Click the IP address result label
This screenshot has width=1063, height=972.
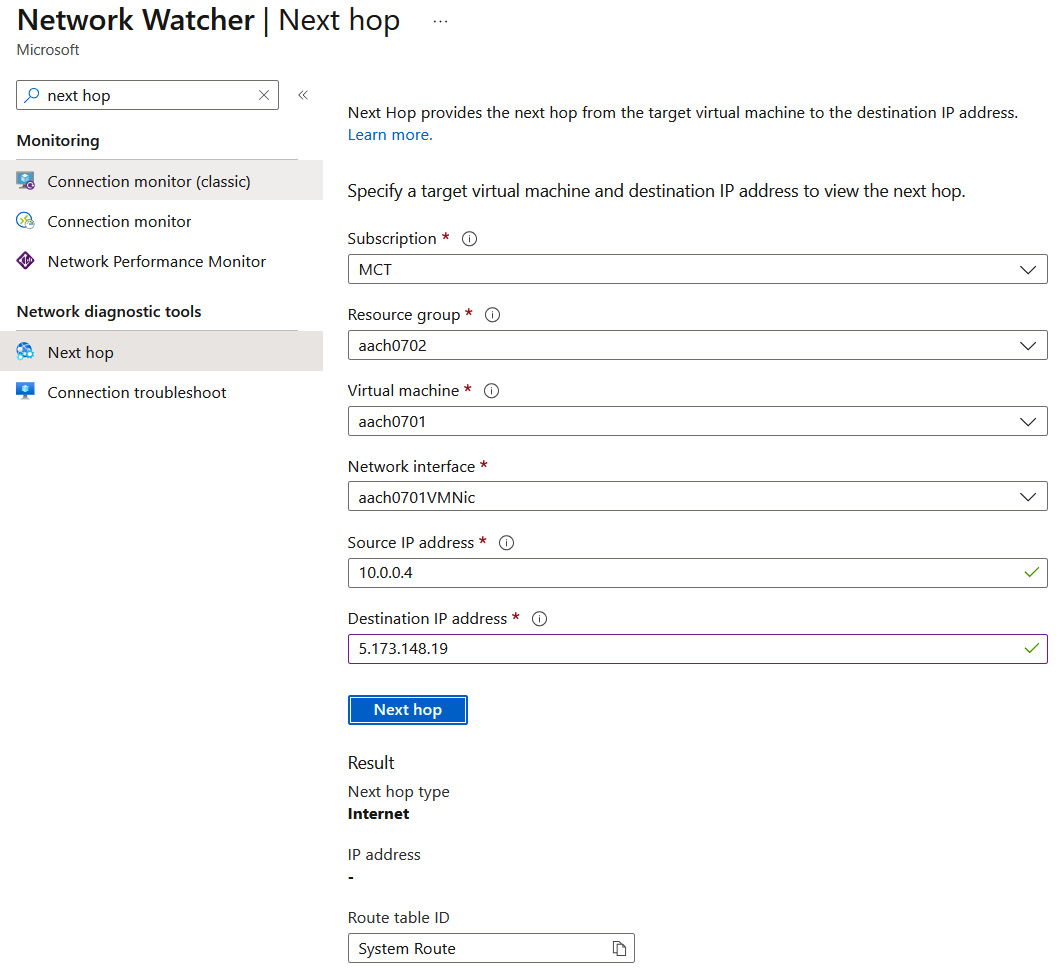point(384,854)
